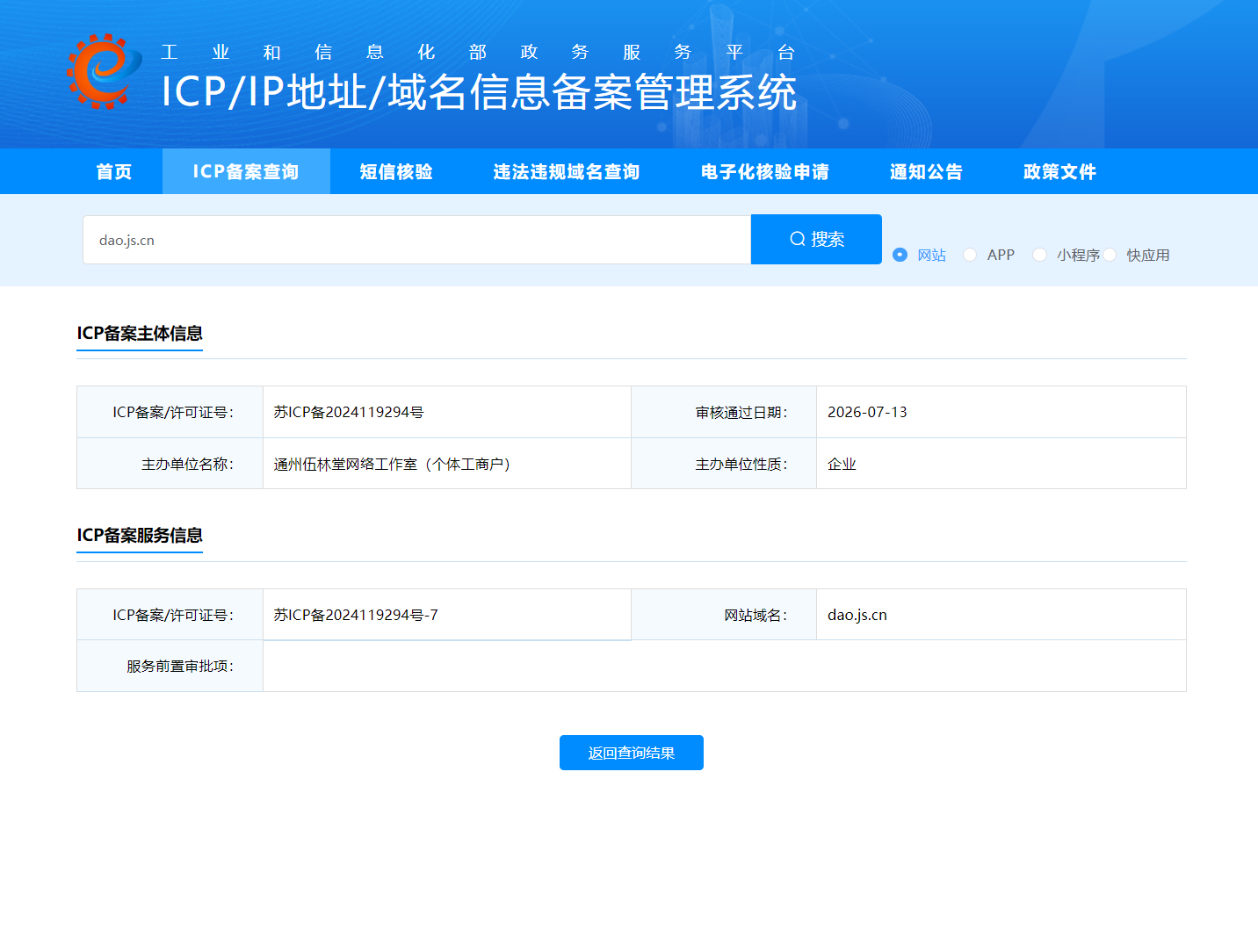Click the website domain value dao.js.cn

857,615
